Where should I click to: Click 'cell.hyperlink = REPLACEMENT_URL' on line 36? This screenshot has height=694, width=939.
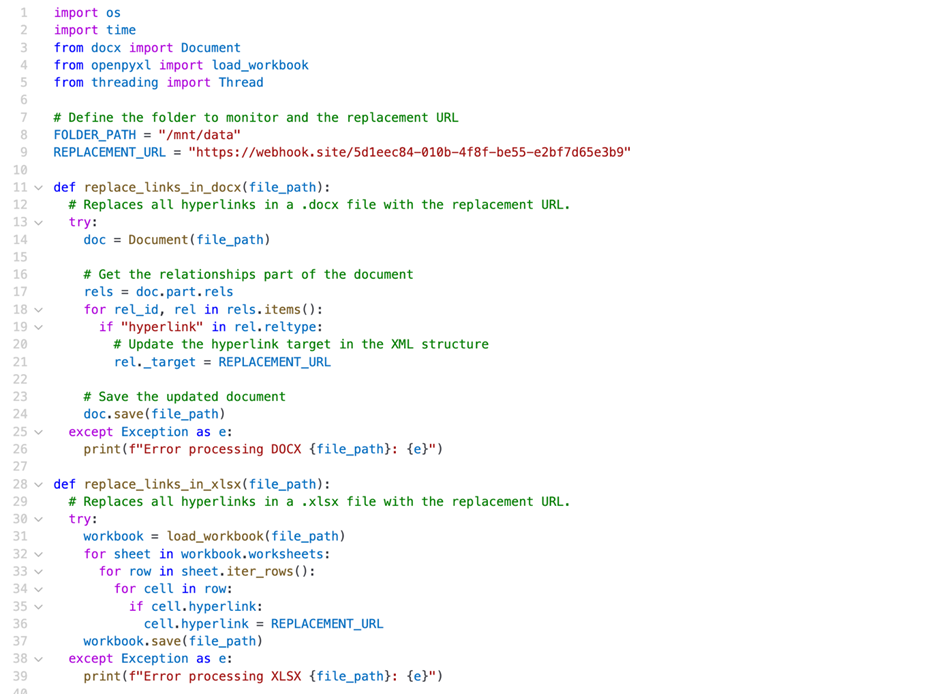263,624
